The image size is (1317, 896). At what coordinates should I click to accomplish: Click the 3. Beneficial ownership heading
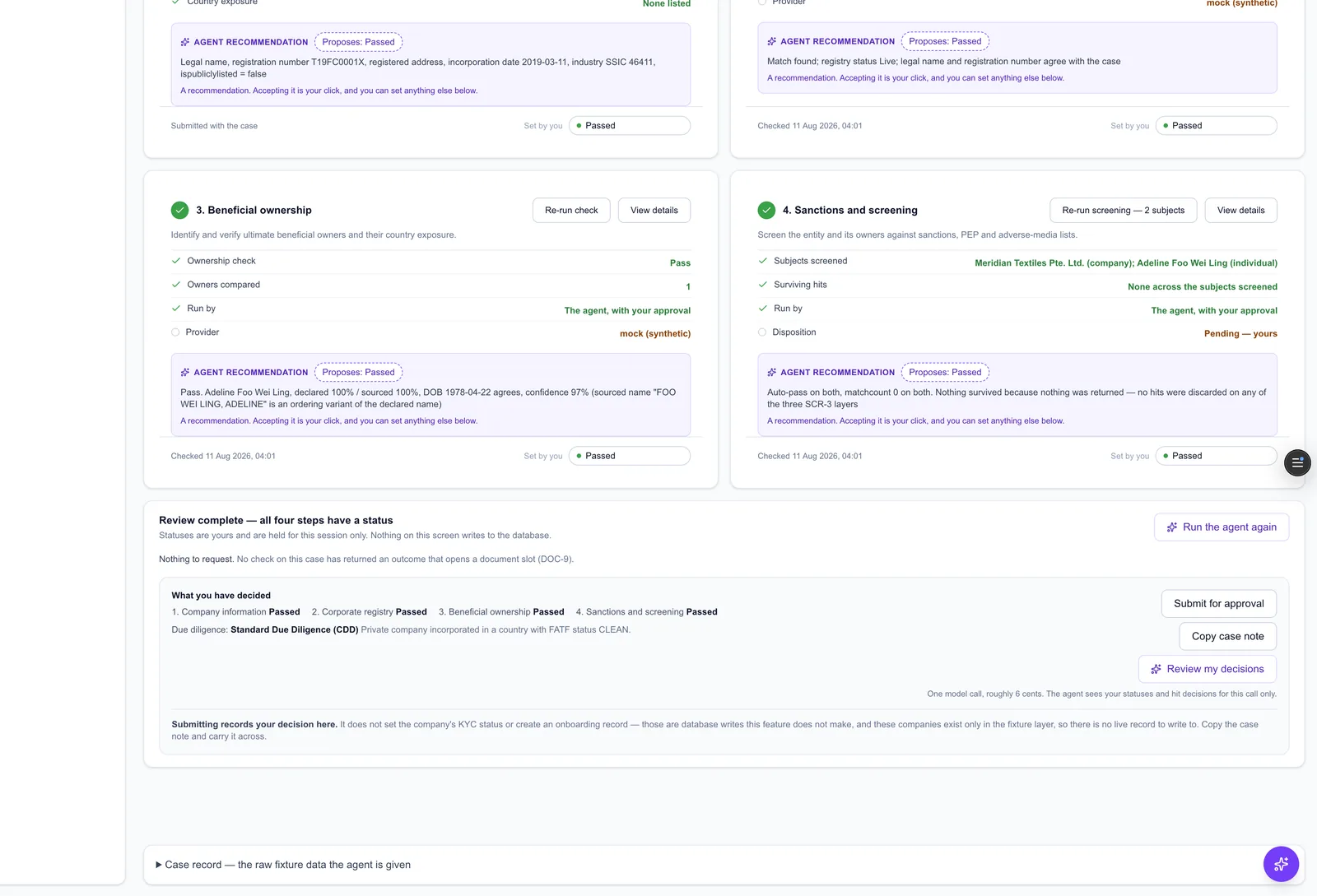[x=254, y=211]
